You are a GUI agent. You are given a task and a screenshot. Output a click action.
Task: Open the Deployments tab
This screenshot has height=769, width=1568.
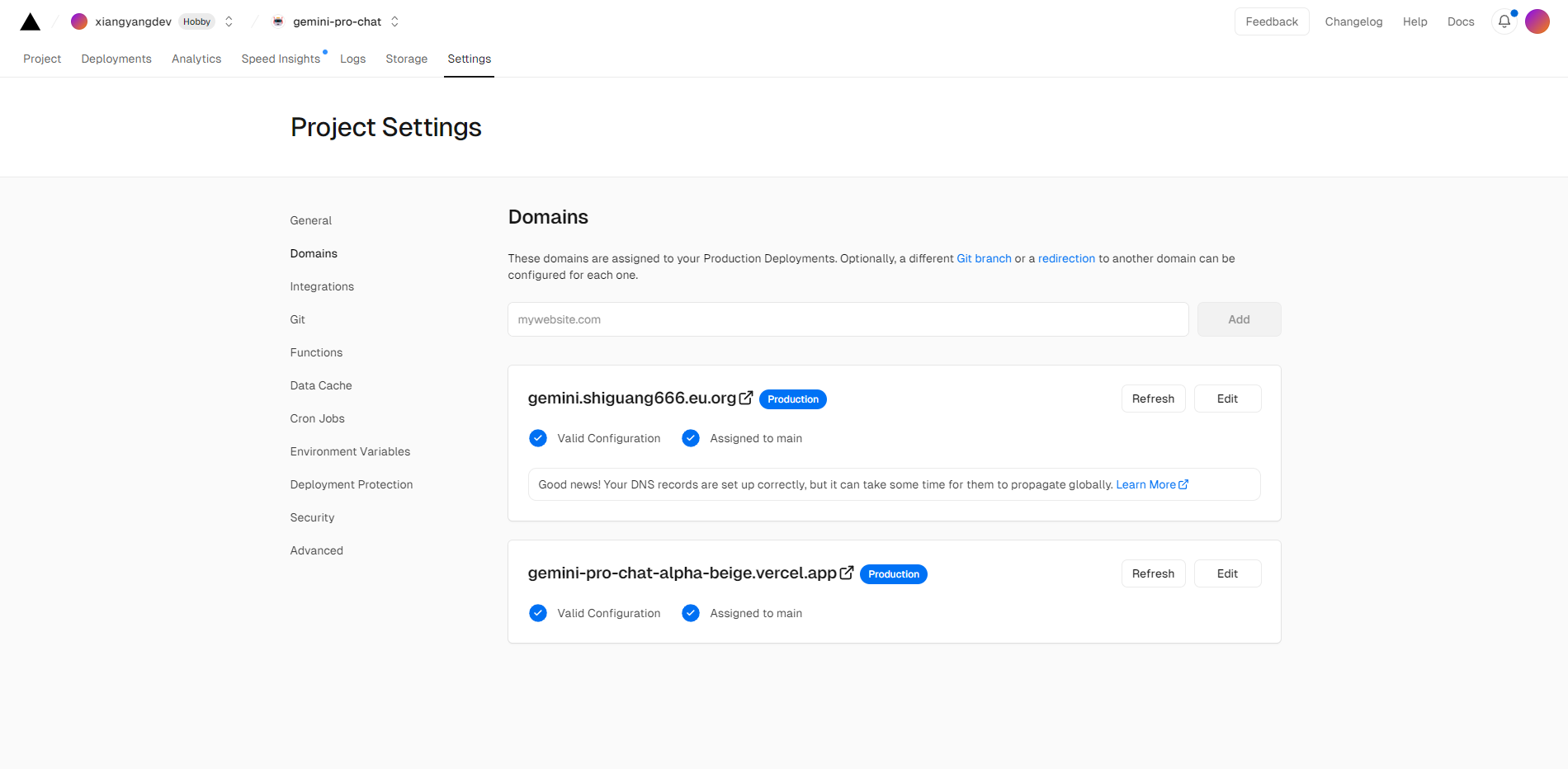(x=116, y=59)
